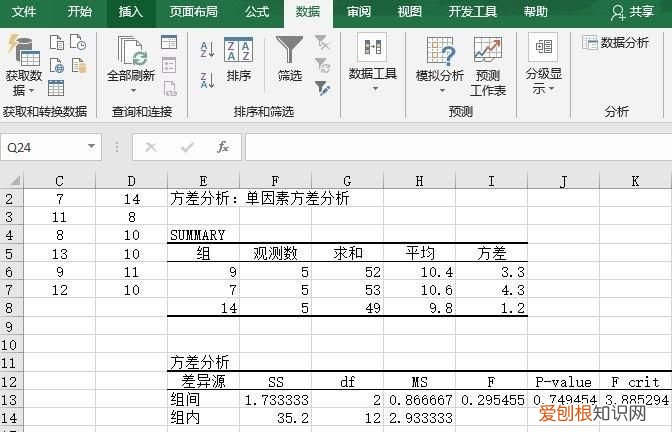The height and width of the screenshot is (432, 672).
Task: Click Forecast Sheet (预测工作表) icon
Action: tap(488, 49)
